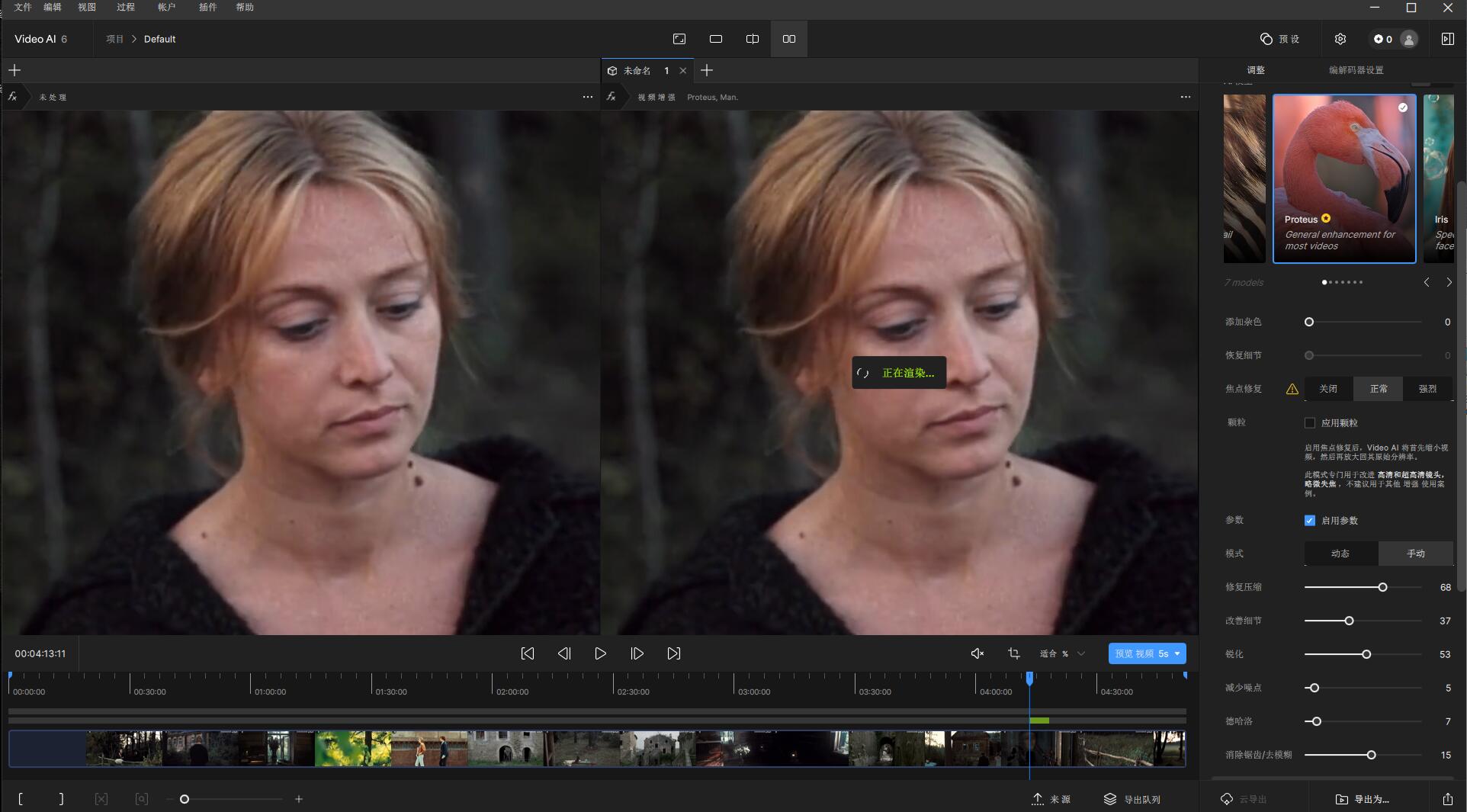This screenshot has width=1467, height=812.
Task: Select the Iris model card
Action: coord(1439,178)
